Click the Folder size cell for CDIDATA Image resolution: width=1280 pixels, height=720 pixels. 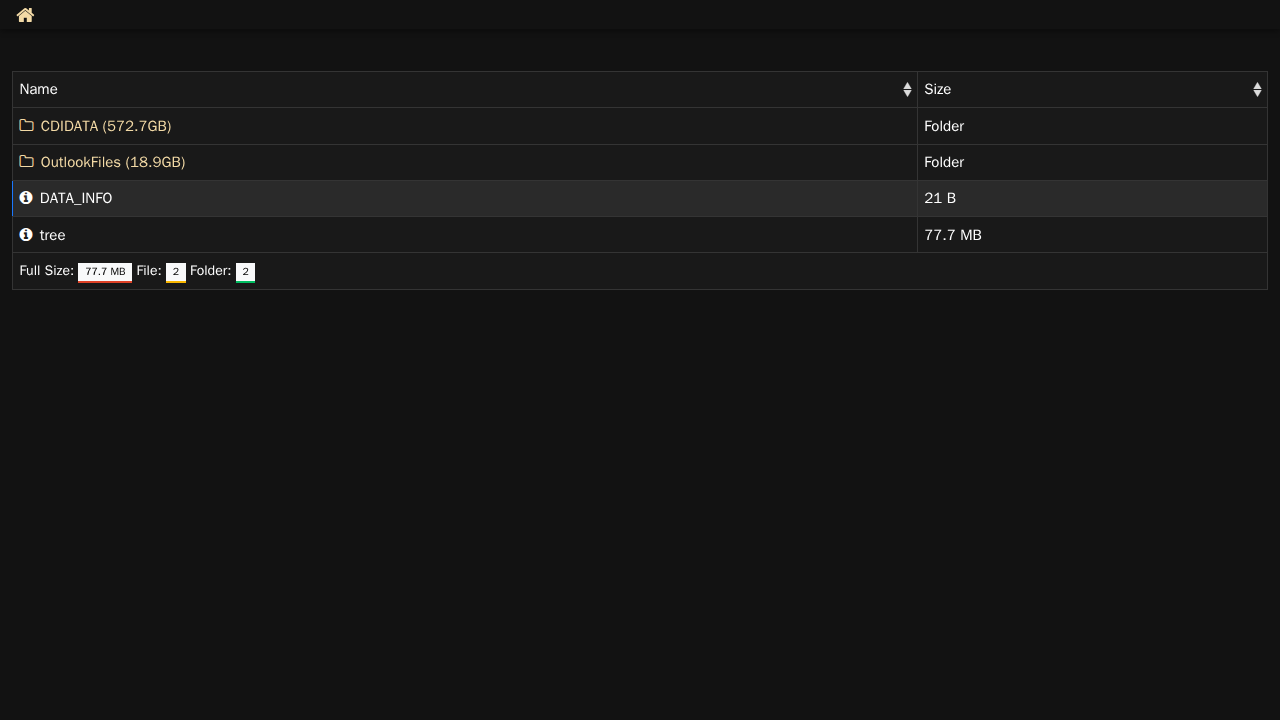tap(944, 126)
